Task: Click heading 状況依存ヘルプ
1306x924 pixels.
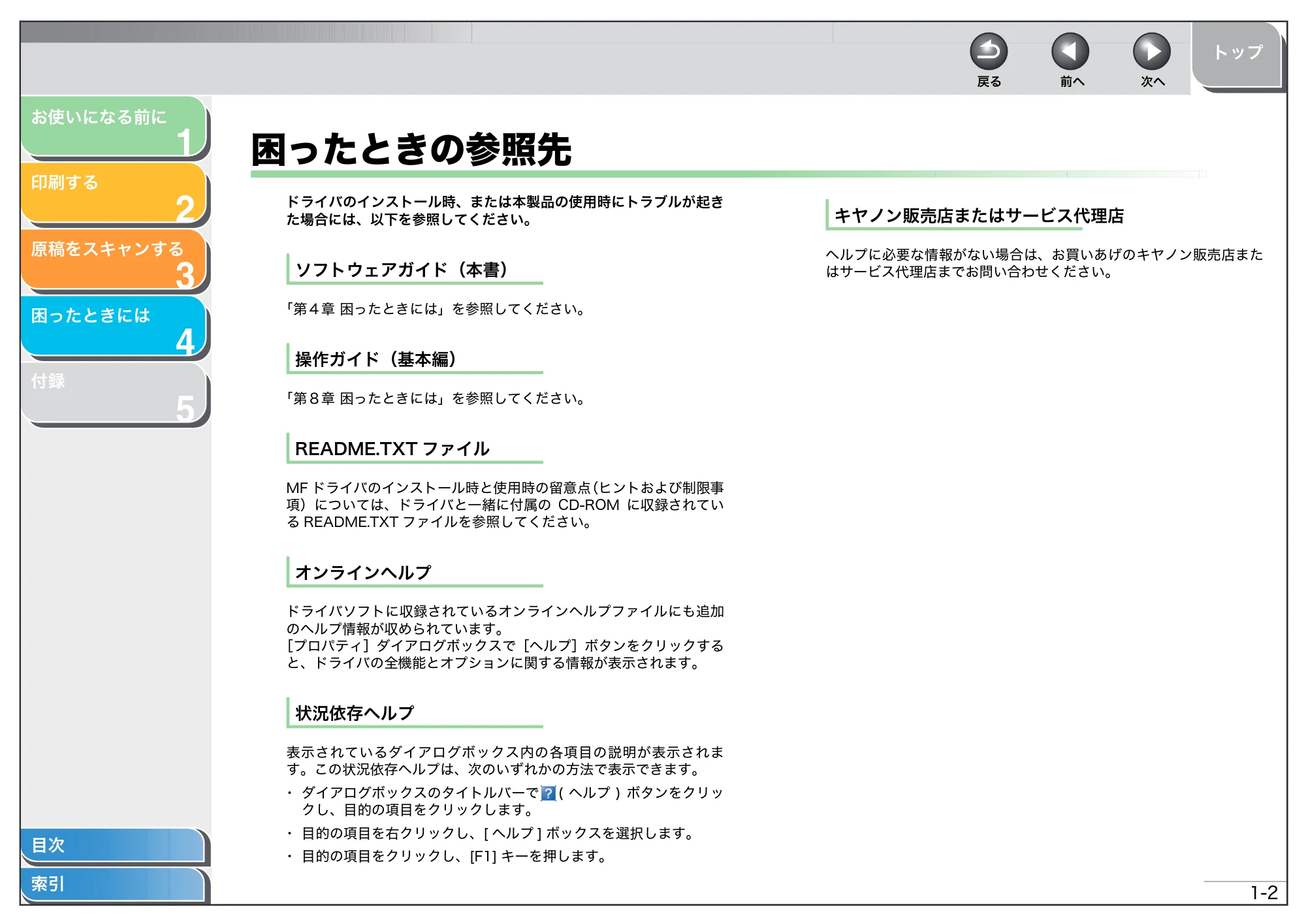Action: [355, 713]
